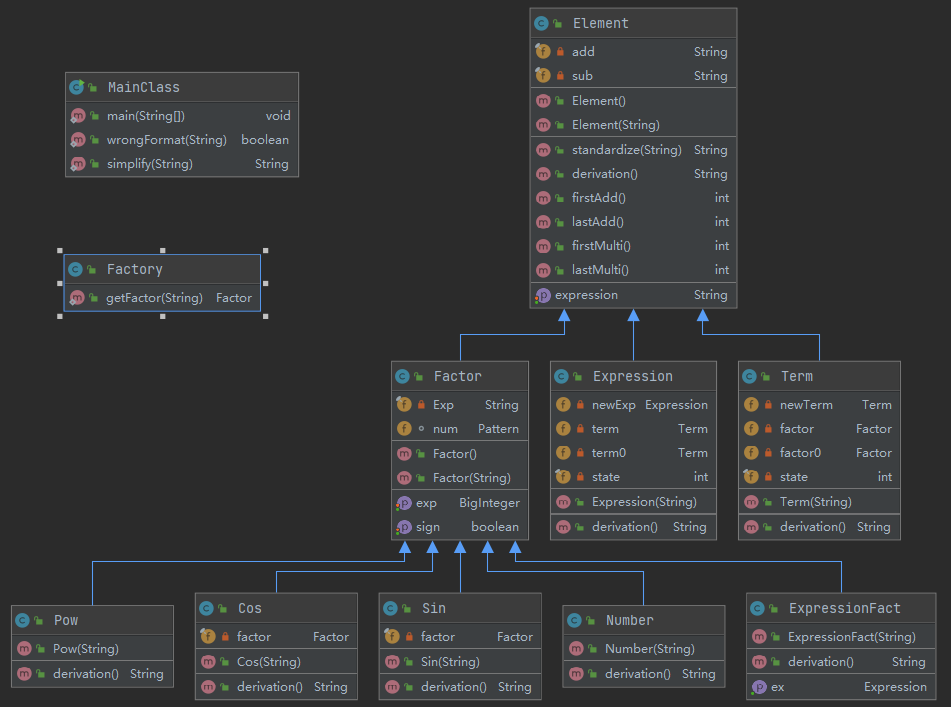The image size is (951, 707).
Task: Select the term0 field in Expression
Action: tap(633, 453)
